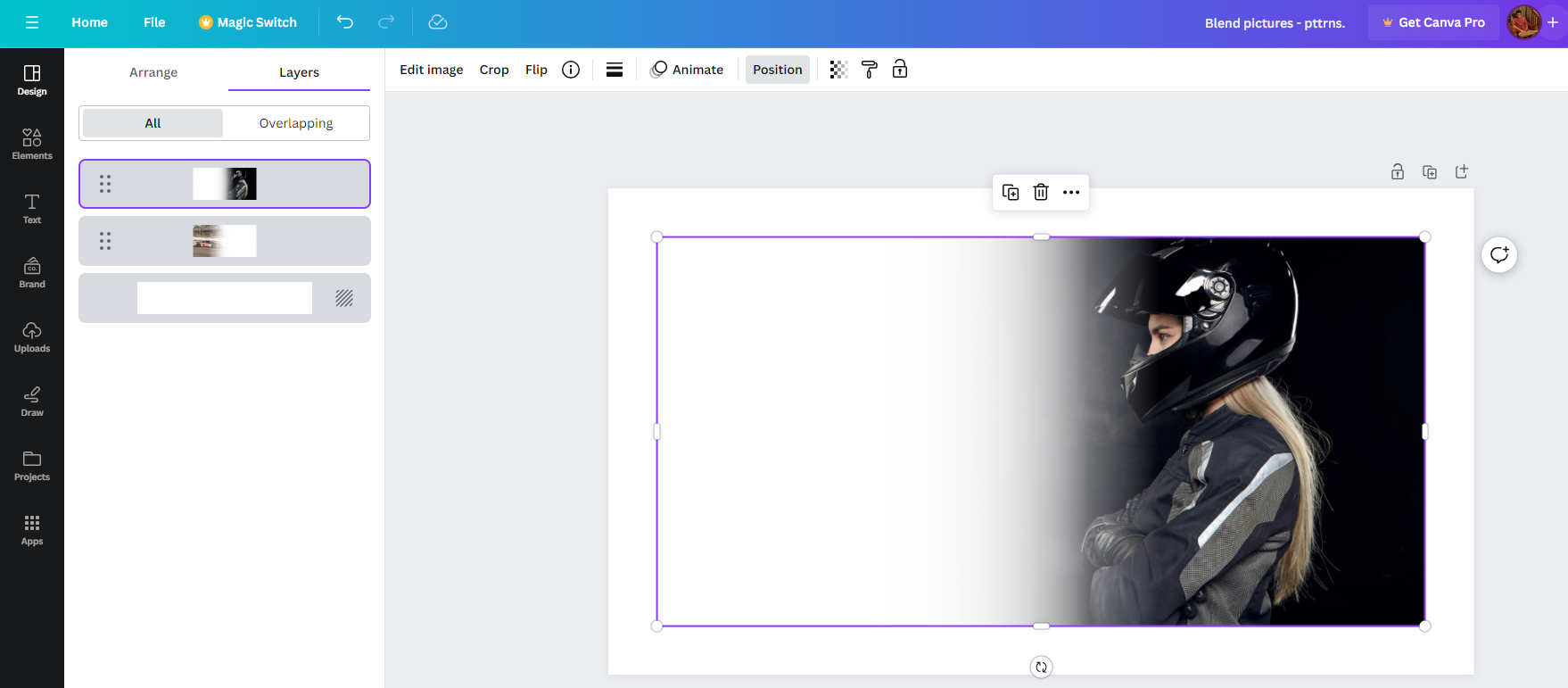This screenshot has width=1568, height=688.
Task: Select the All layers filter
Action: coord(153,123)
